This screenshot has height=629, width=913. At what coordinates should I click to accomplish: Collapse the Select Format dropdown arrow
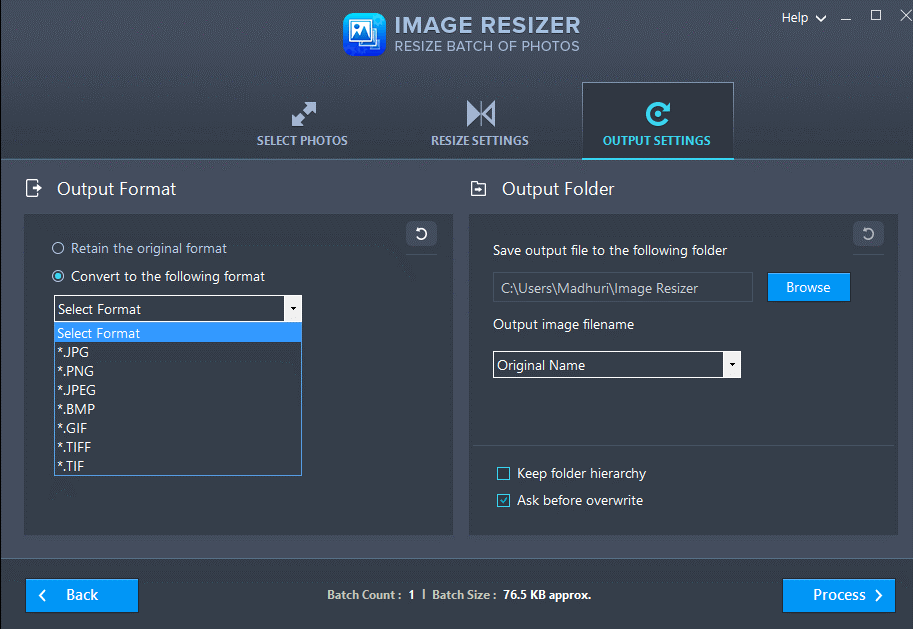[x=293, y=308]
